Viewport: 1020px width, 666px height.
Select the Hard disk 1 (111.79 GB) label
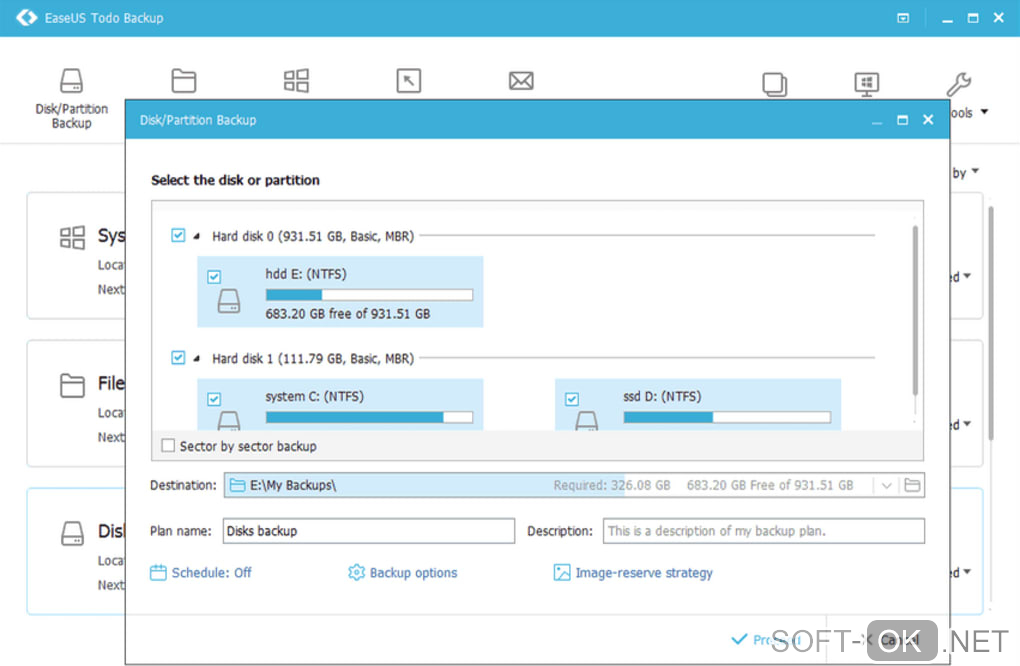[x=313, y=358]
